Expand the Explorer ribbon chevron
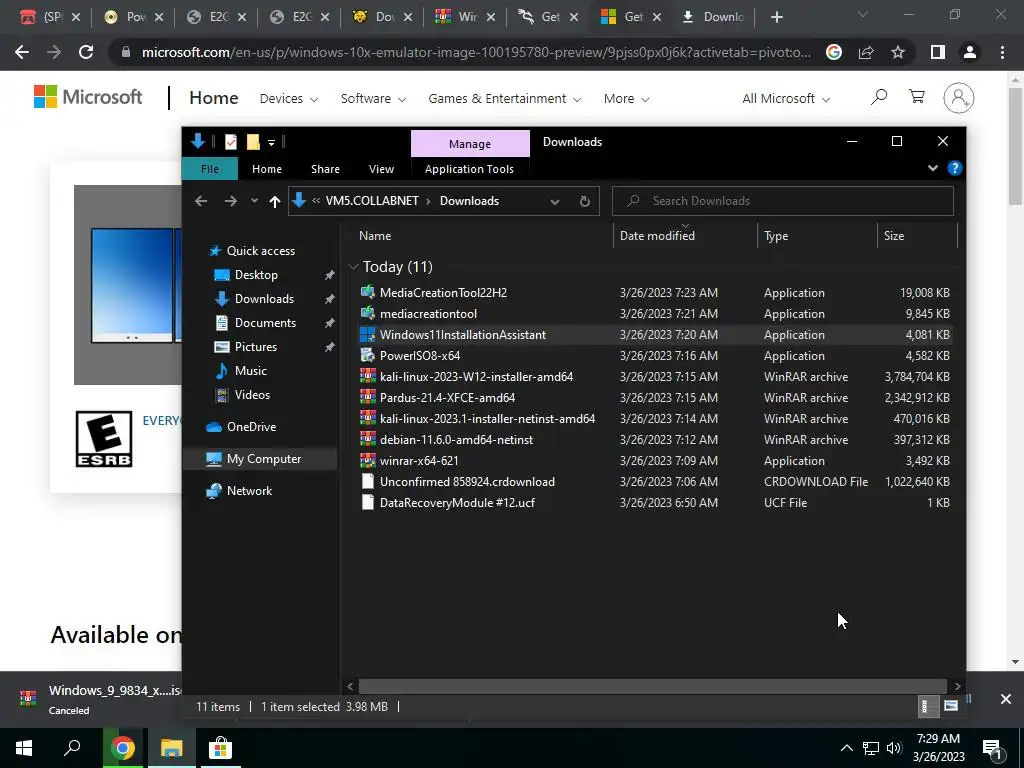Viewport: 1024px width, 768px height. click(933, 168)
